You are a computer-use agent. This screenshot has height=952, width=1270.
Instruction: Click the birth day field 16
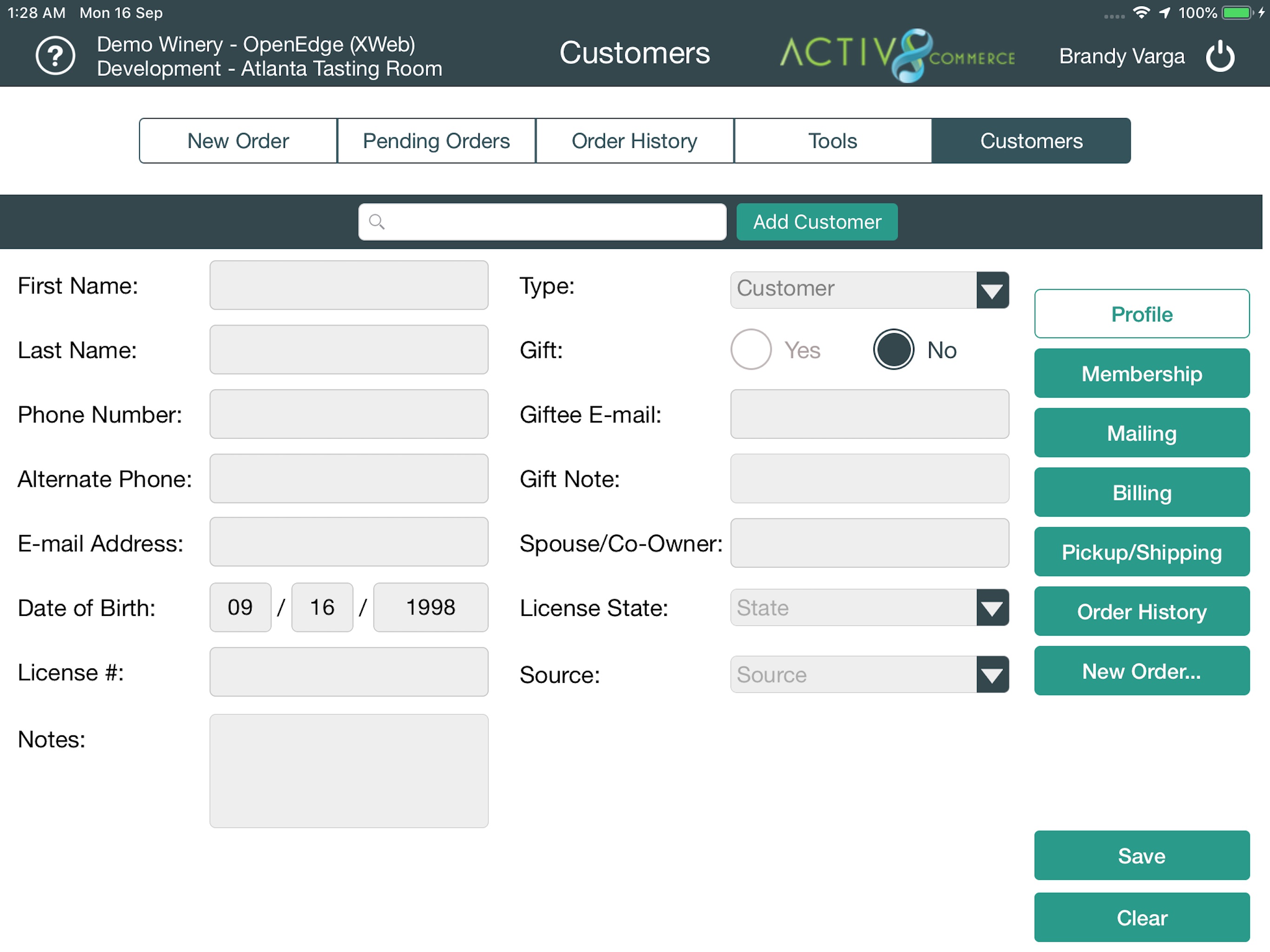(x=322, y=608)
